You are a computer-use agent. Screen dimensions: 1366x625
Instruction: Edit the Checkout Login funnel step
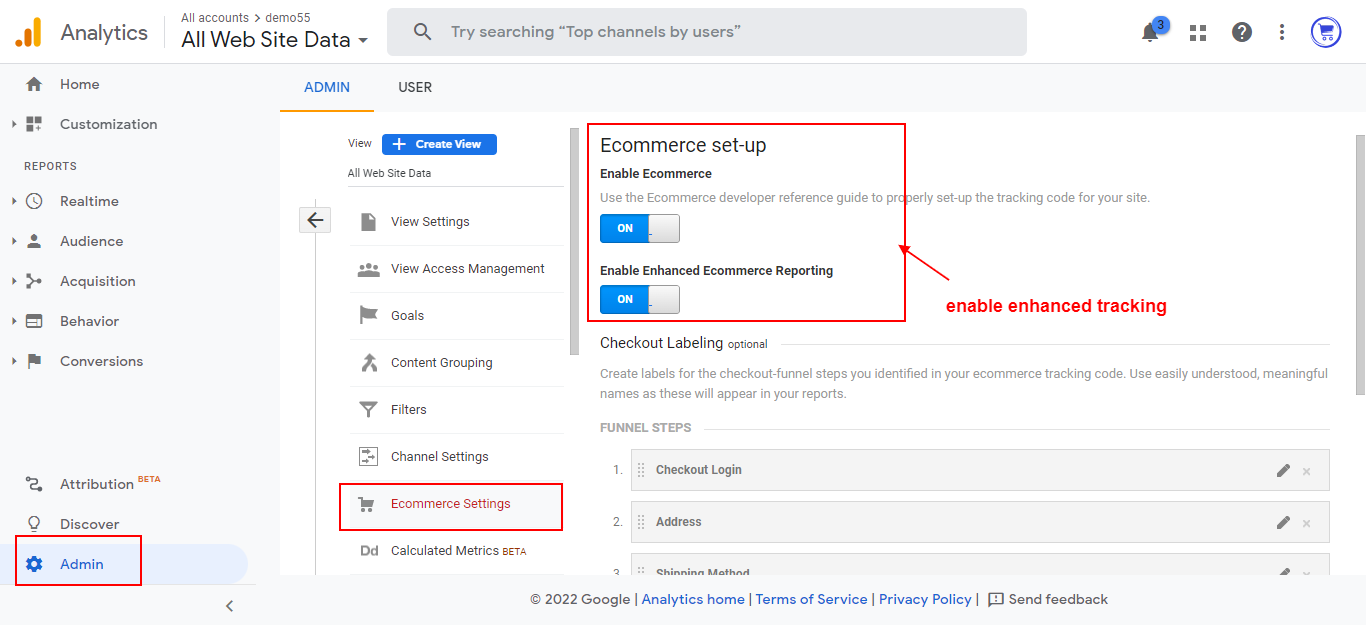tap(1283, 469)
